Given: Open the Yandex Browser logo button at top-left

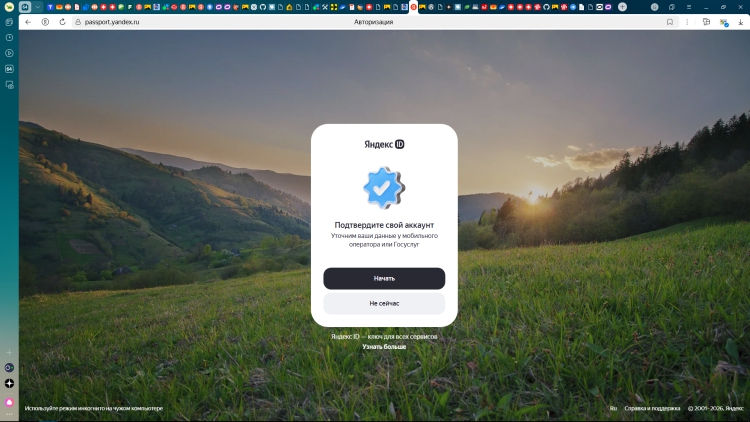Looking at the screenshot, I should tap(9, 7).
